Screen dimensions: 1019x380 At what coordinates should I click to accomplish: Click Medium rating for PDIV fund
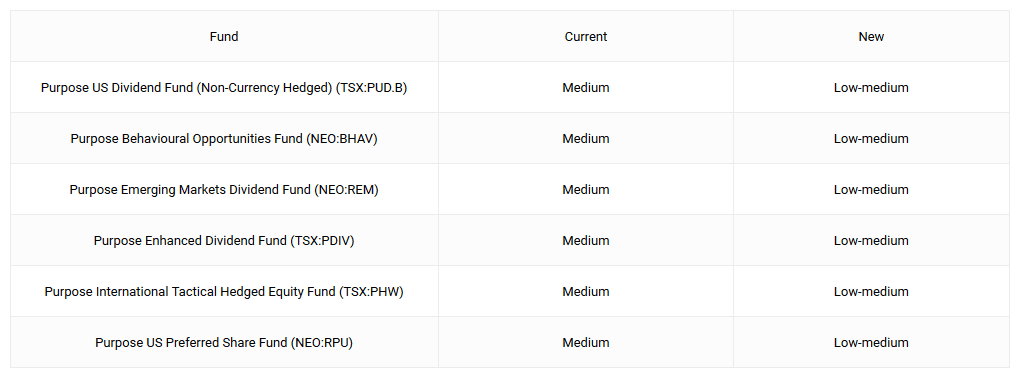(x=586, y=240)
